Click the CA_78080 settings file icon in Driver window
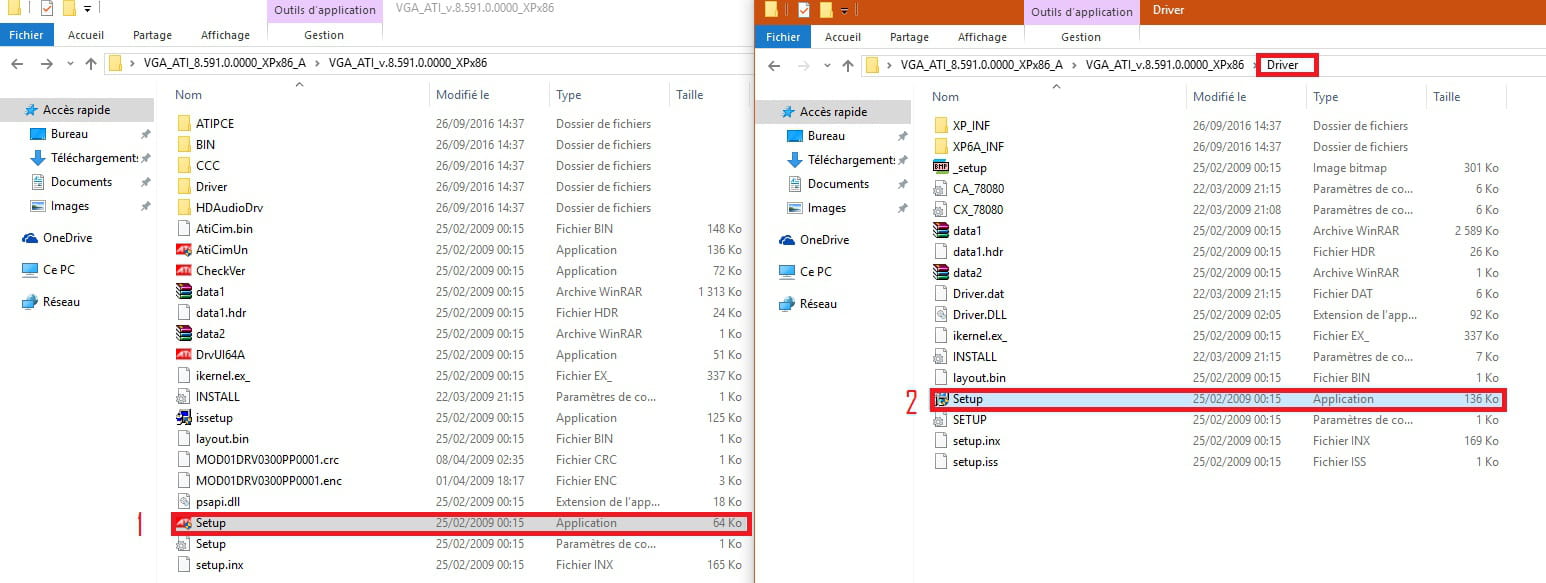The height and width of the screenshot is (583, 1546). coord(940,189)
